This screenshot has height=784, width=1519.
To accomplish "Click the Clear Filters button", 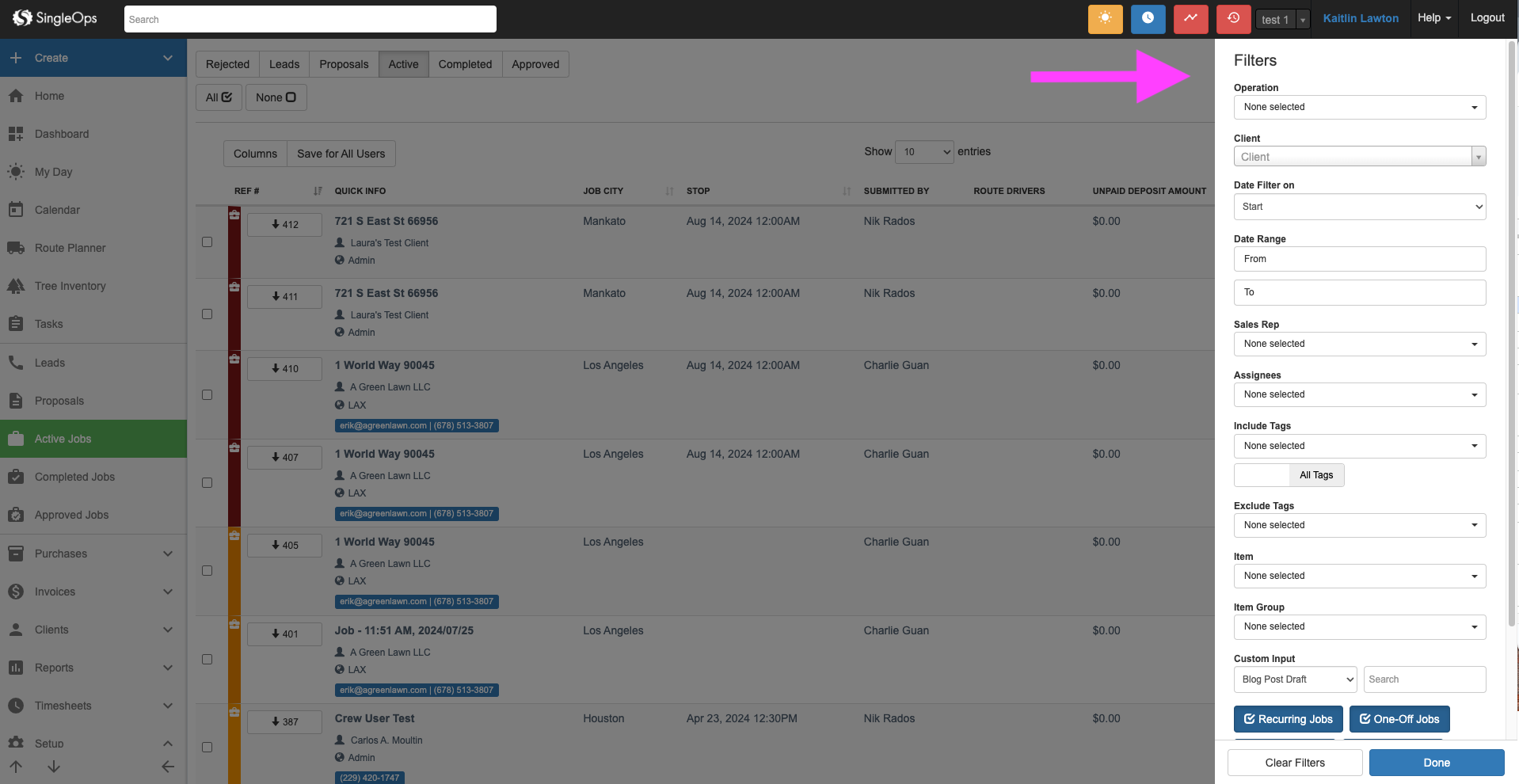I will pos(1294,763).
